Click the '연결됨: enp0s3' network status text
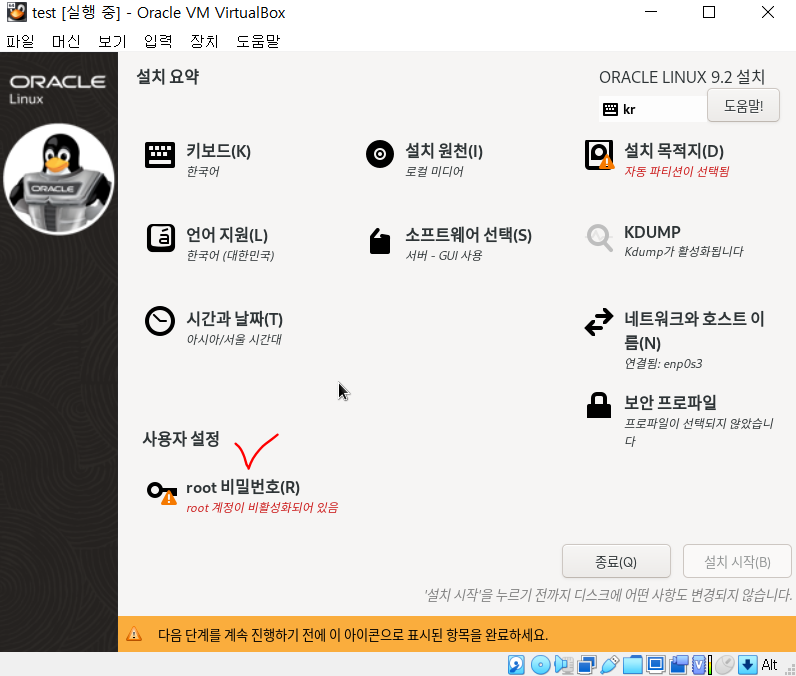 click(x=663, y=363)
